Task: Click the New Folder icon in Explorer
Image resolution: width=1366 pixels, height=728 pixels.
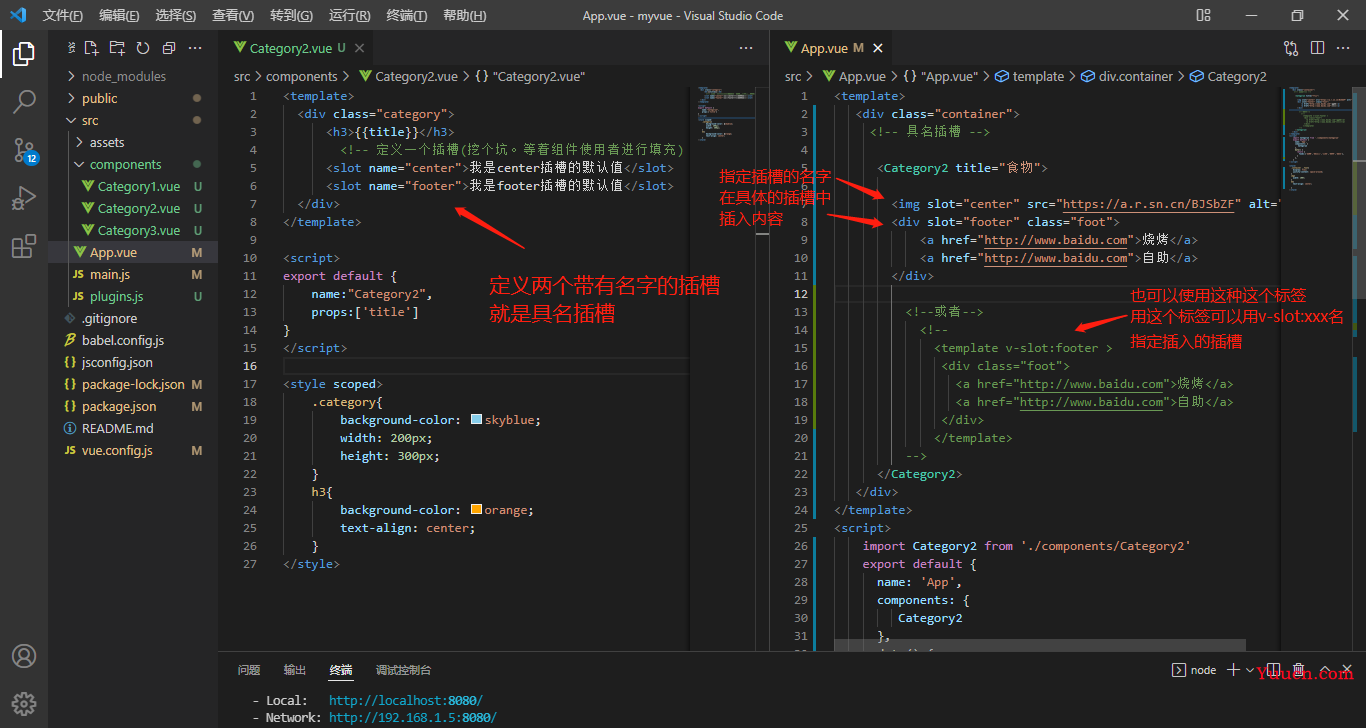Action: click(117, 48)
